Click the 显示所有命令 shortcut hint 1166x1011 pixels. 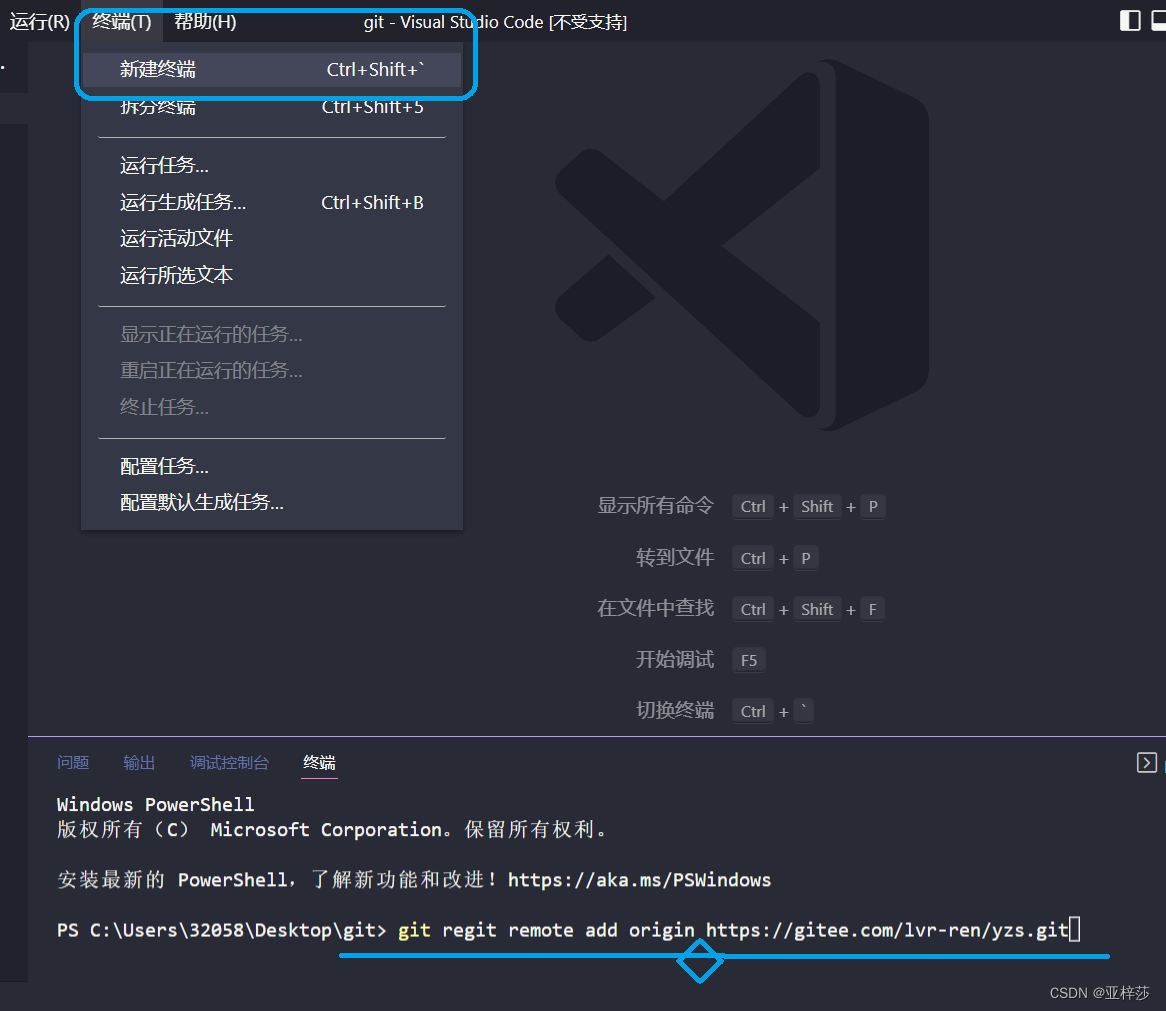(x=655, y=506)
